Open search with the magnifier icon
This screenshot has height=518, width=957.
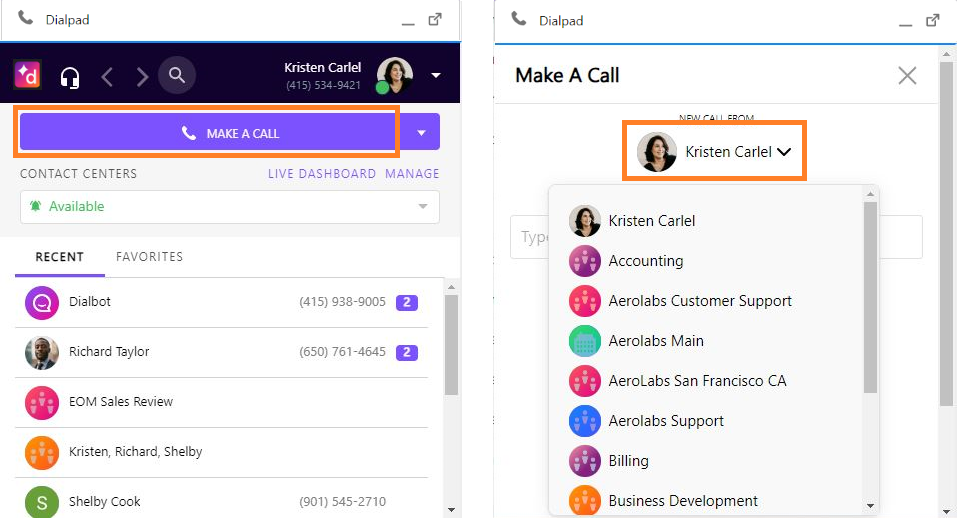click(x=177, y=75)
